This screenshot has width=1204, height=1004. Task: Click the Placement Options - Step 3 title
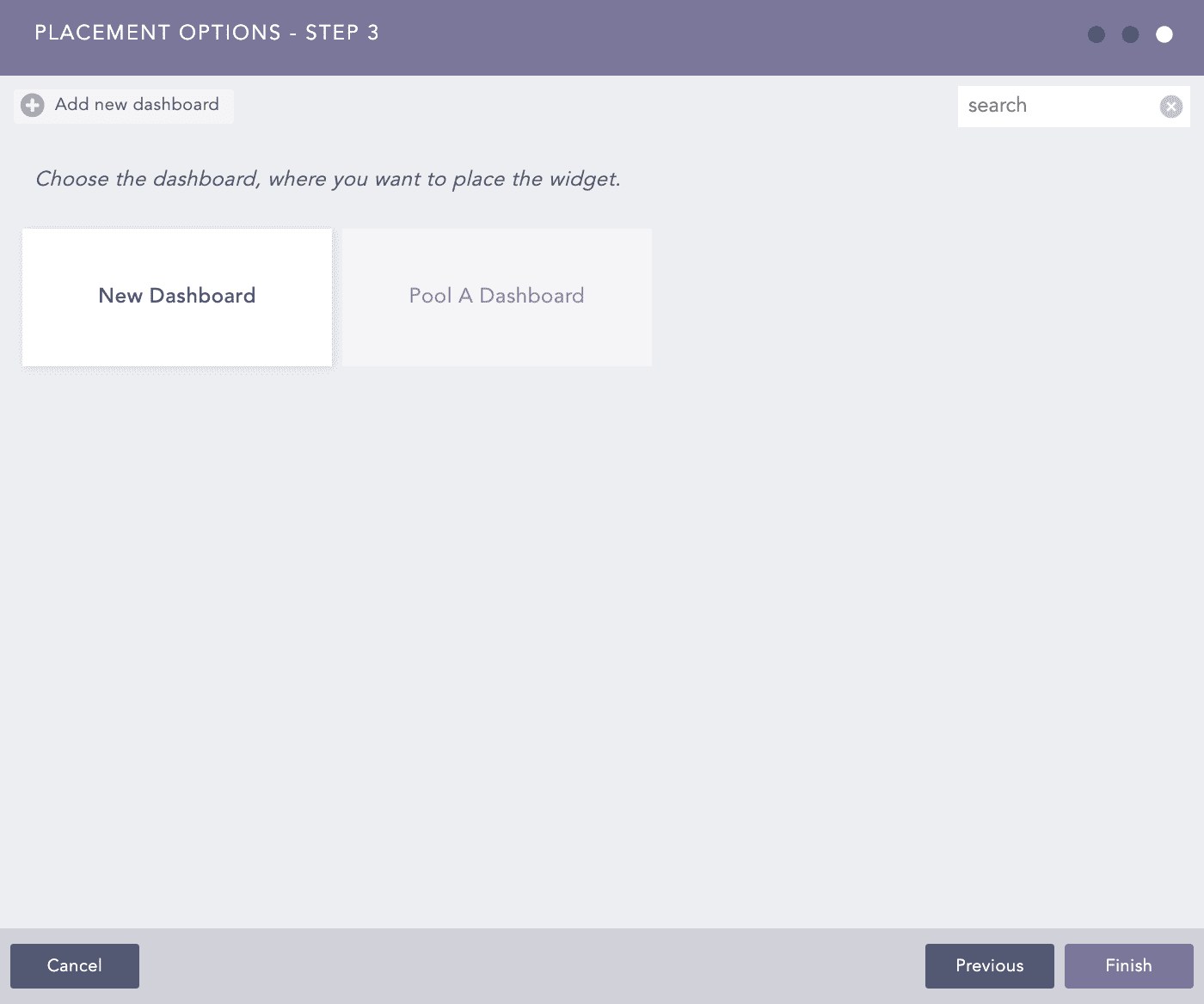coord(206,34)
